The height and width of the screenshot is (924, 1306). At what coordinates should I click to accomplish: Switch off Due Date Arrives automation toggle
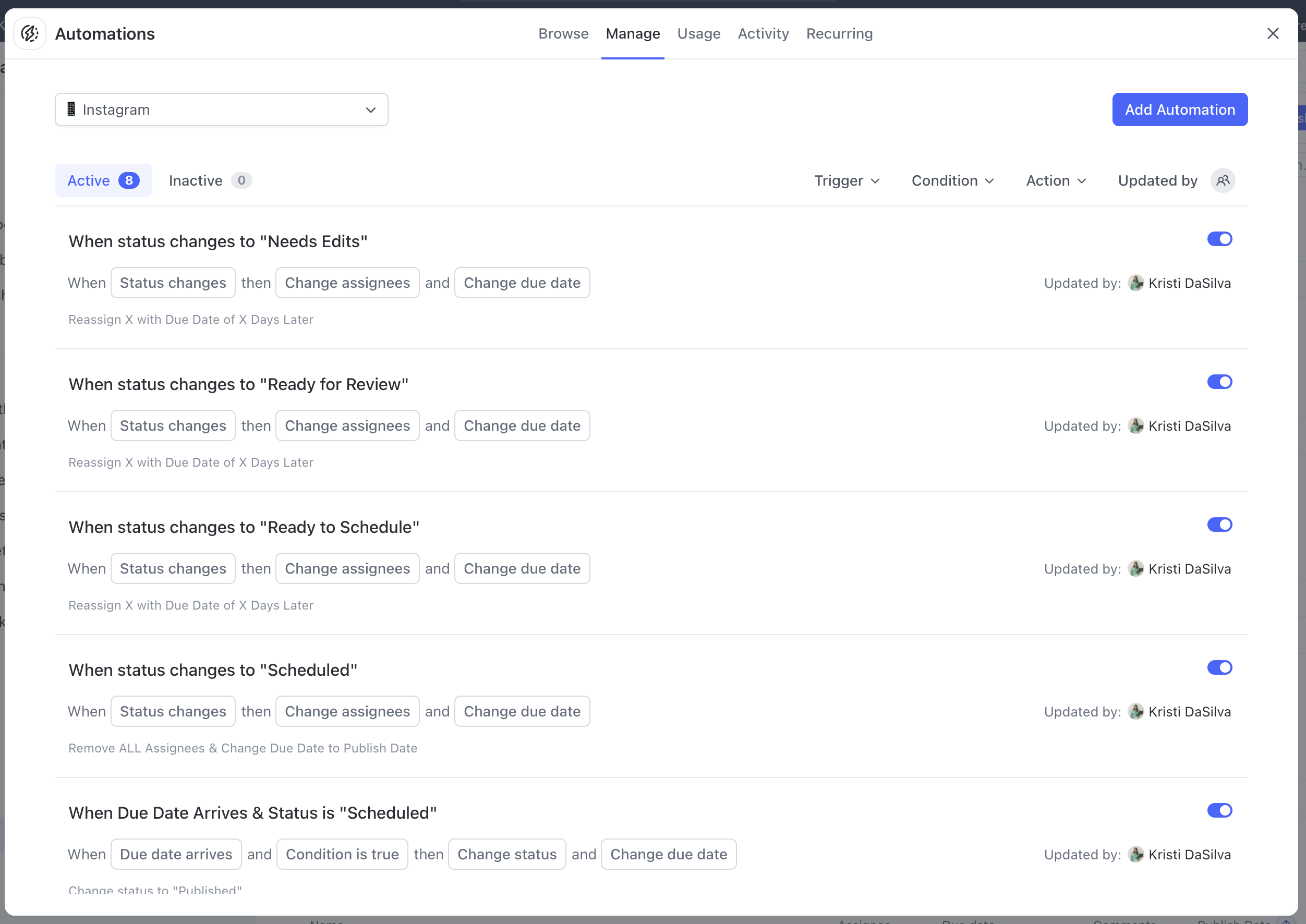coord(1219,811)
